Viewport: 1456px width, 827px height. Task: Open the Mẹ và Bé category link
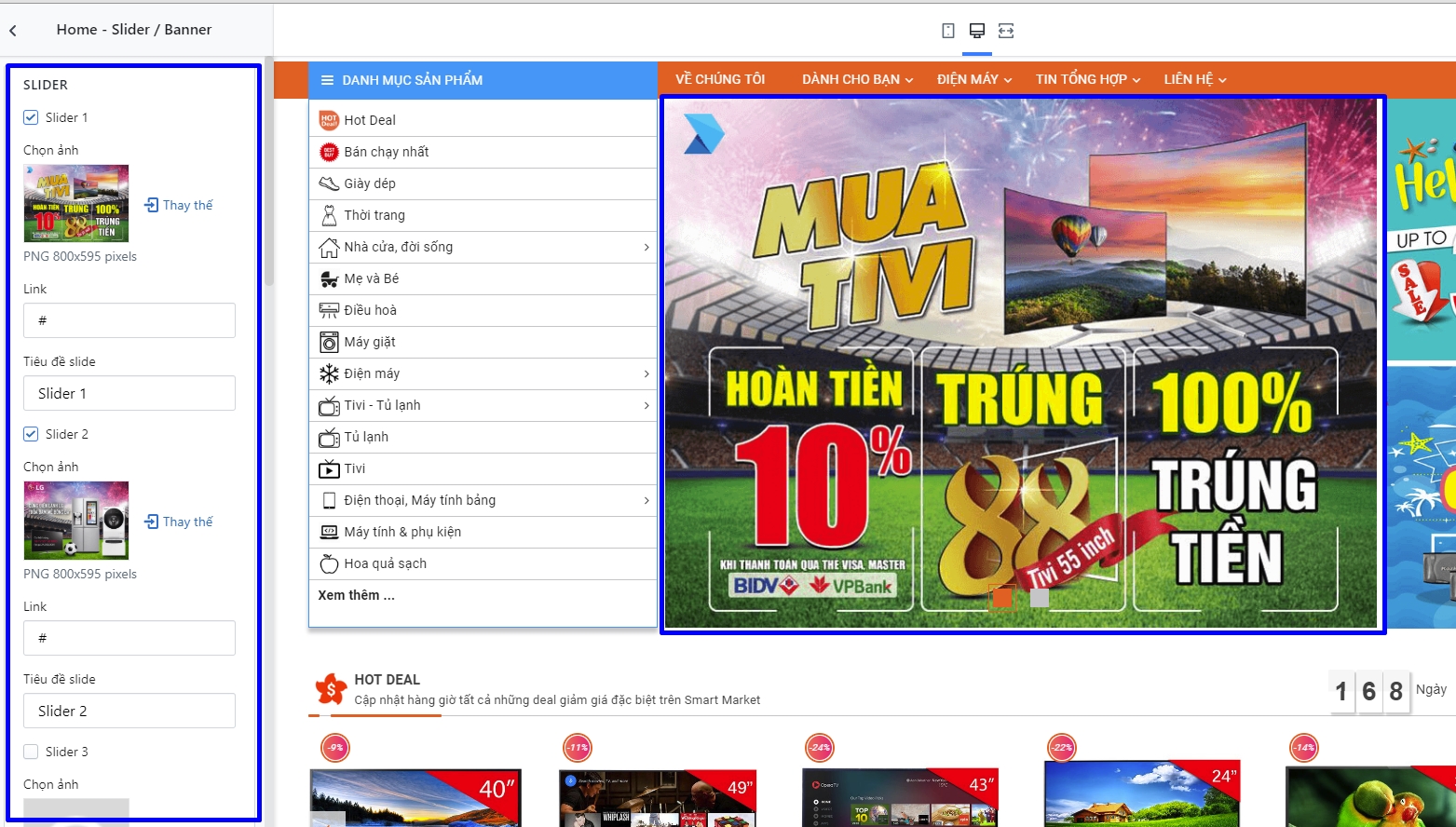[x=372, y=278]
